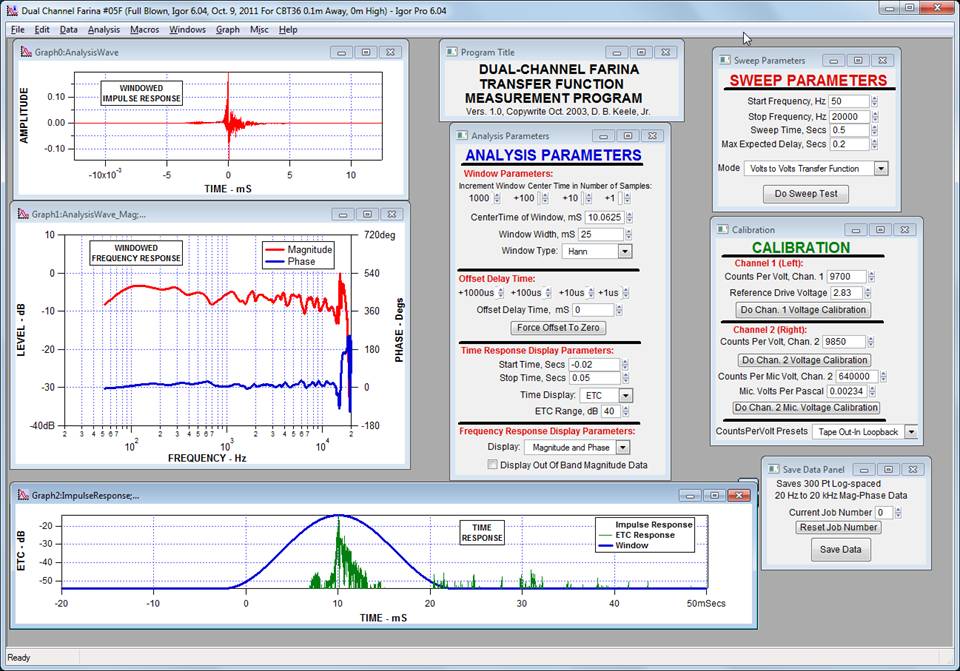The image size is (960, 671).
Task: Click the Stop Time Secs field
Action: pyautogui.click(x=594, y=378)
